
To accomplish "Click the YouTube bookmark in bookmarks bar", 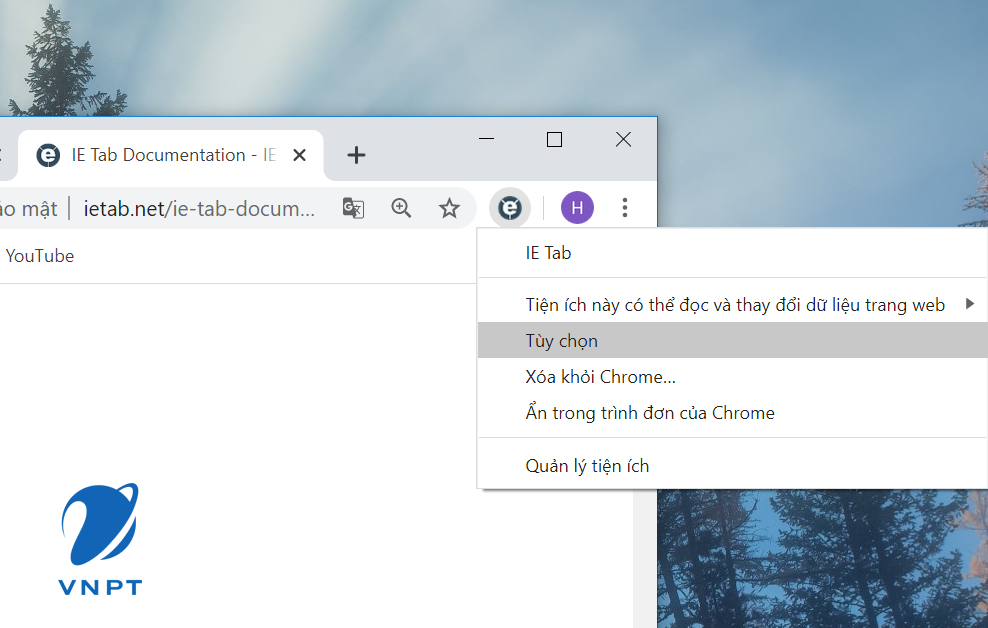I will pos(40,256).
